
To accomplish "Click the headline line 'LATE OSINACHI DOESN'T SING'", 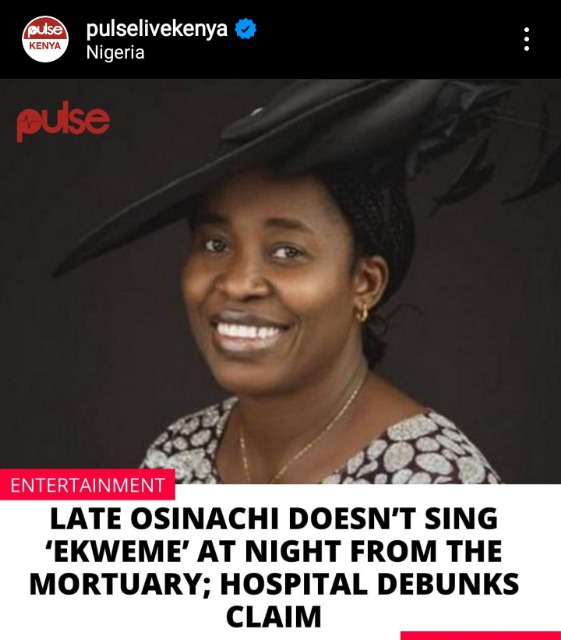I will pyautogui.click(x=274, y=519).
